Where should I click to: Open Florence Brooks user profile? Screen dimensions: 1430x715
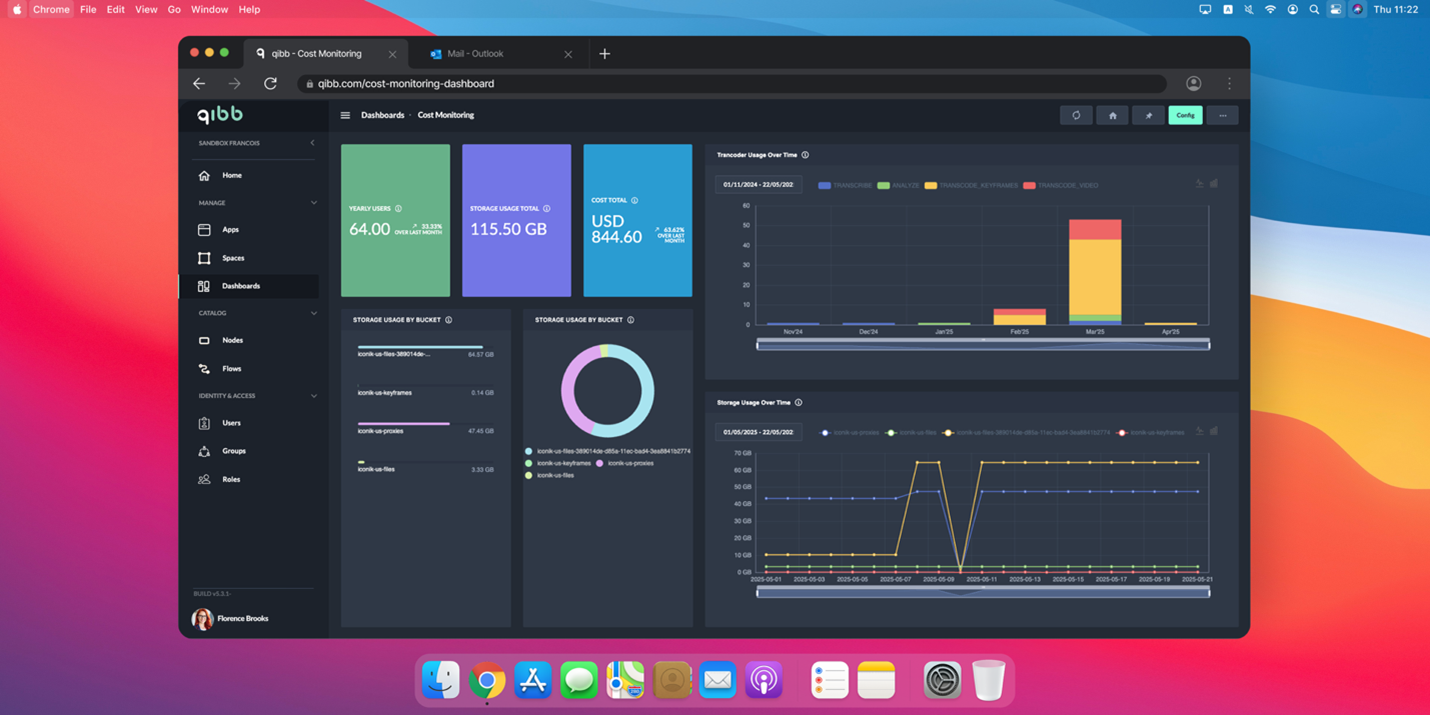(x=231, y=619)
